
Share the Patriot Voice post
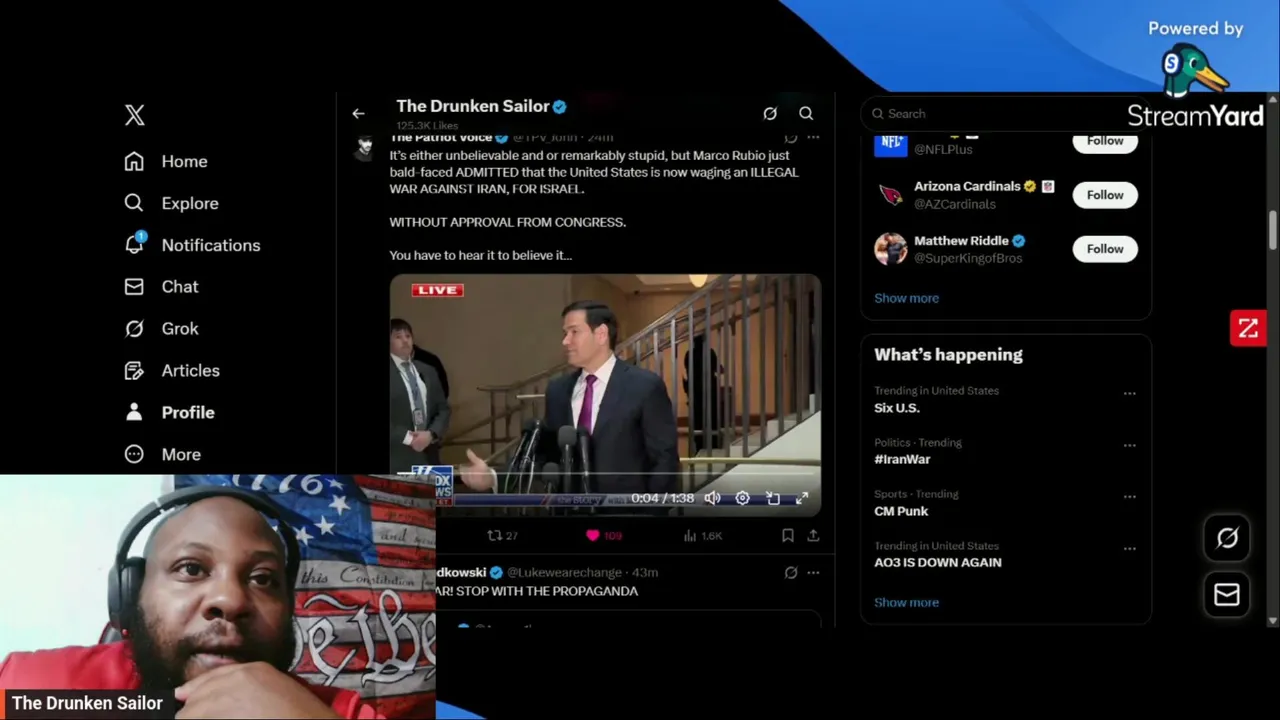click(x=813, y=536)
